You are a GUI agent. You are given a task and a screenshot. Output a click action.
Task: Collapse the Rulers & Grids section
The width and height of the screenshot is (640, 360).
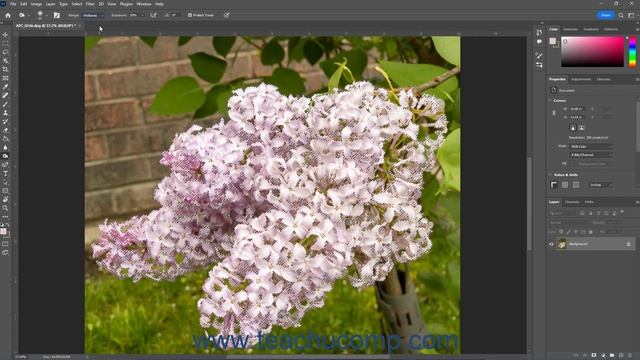[550, 175]
